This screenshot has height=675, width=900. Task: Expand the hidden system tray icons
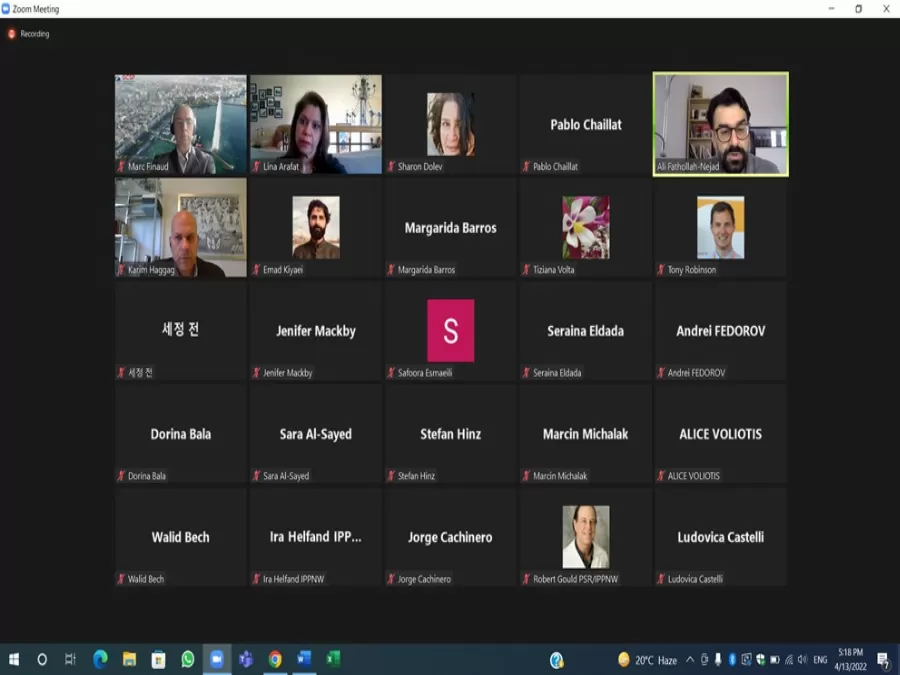[690, 660]
